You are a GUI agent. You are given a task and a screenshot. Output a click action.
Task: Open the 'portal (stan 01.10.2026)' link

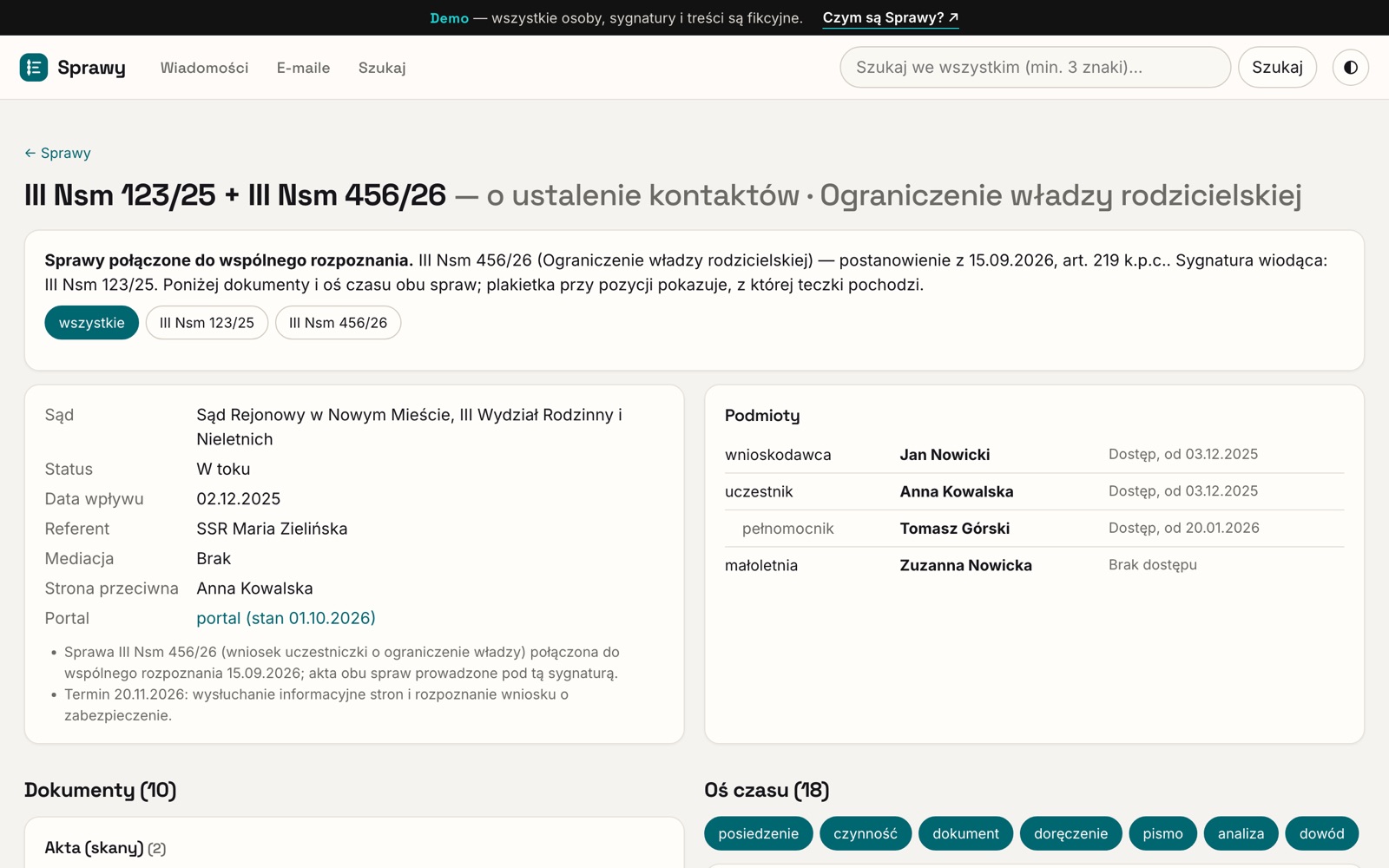pos(286,618)
